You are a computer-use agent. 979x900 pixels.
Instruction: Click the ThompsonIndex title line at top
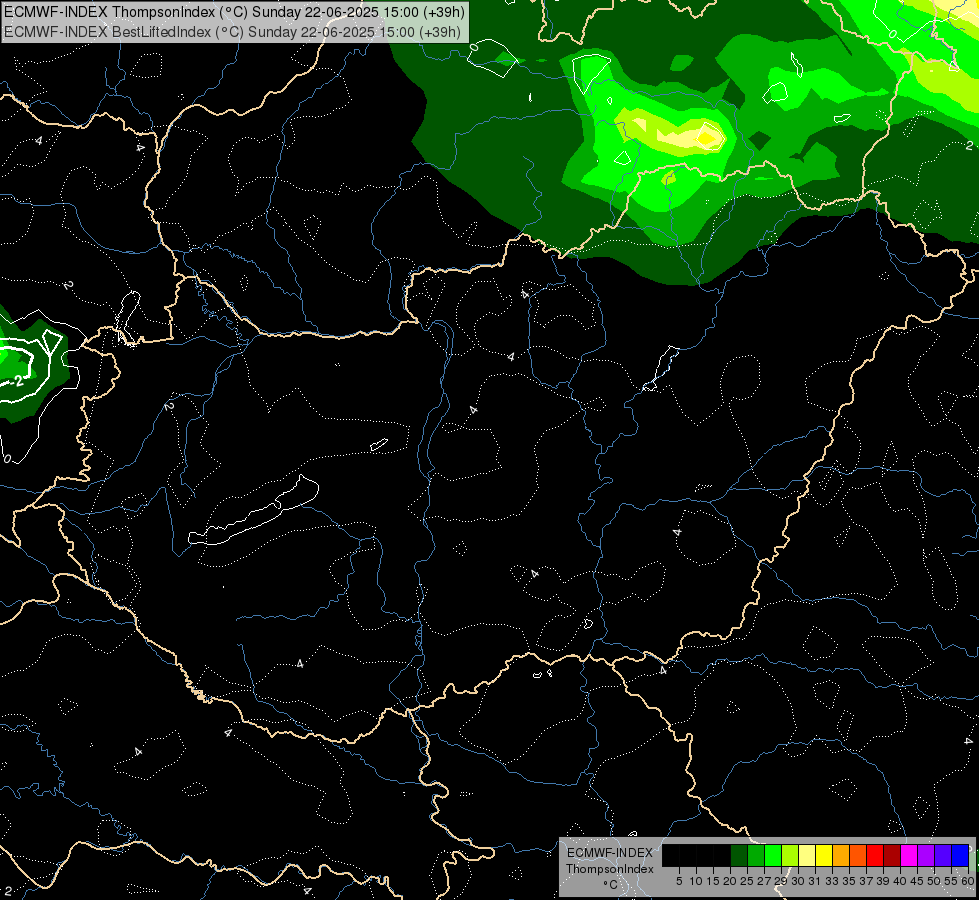[x=234, y=12]
